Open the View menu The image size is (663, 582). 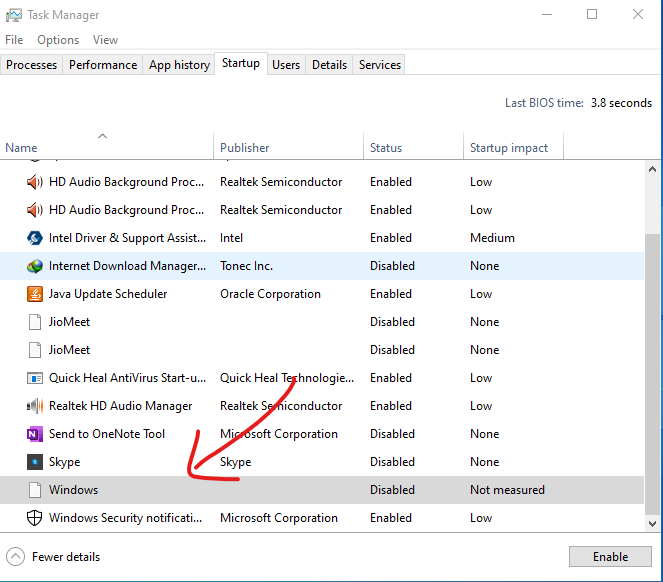click(x=105, y=40)
